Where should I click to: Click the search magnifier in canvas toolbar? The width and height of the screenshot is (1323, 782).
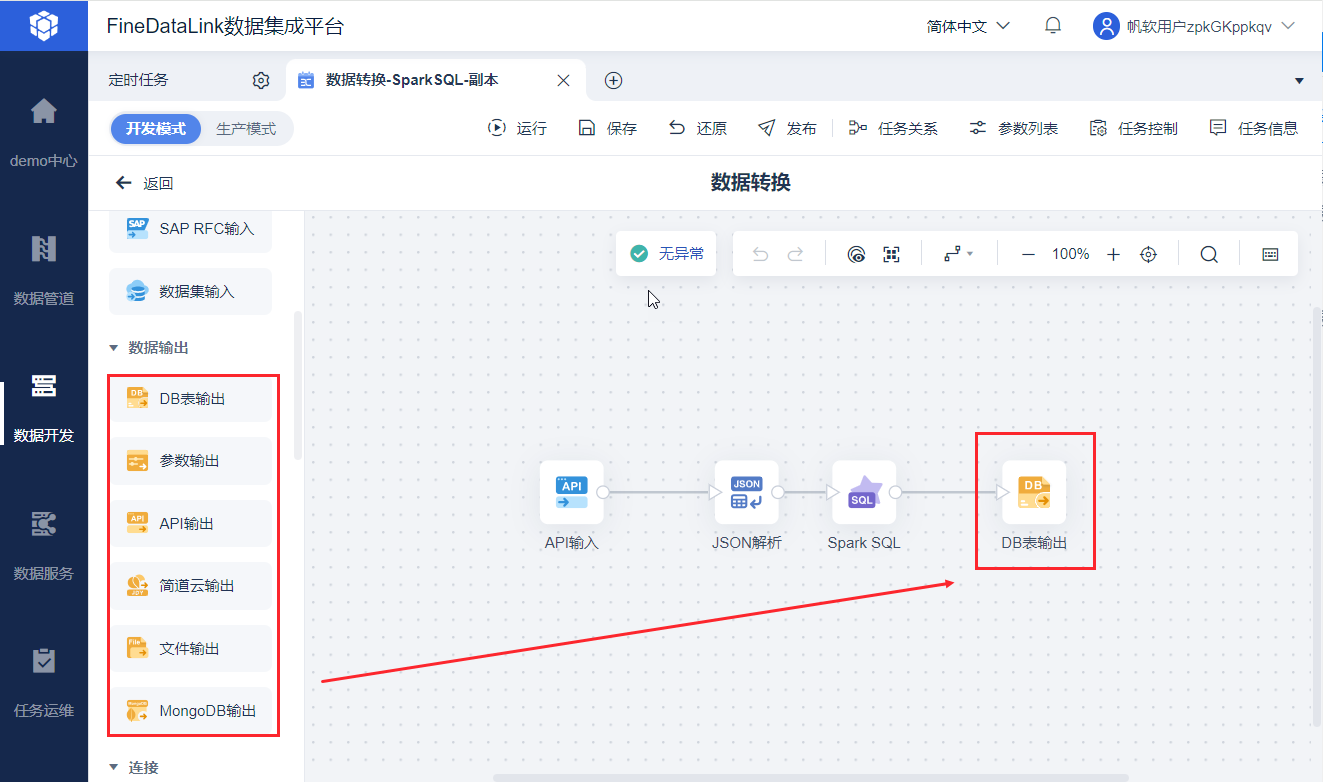(x=1209, y=254)
